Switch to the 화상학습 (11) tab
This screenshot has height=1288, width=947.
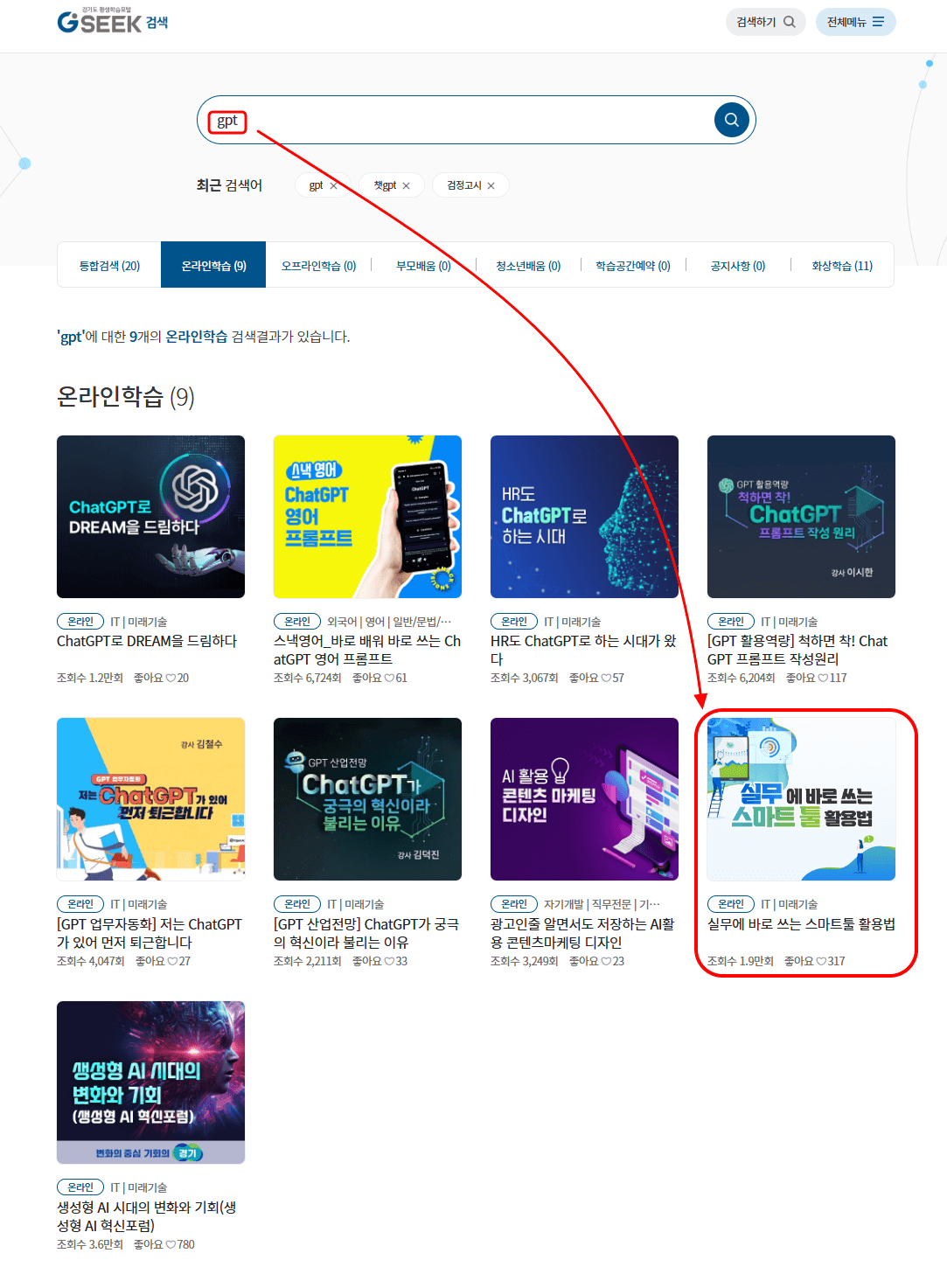pyautogui.click(x=842, y=266)
